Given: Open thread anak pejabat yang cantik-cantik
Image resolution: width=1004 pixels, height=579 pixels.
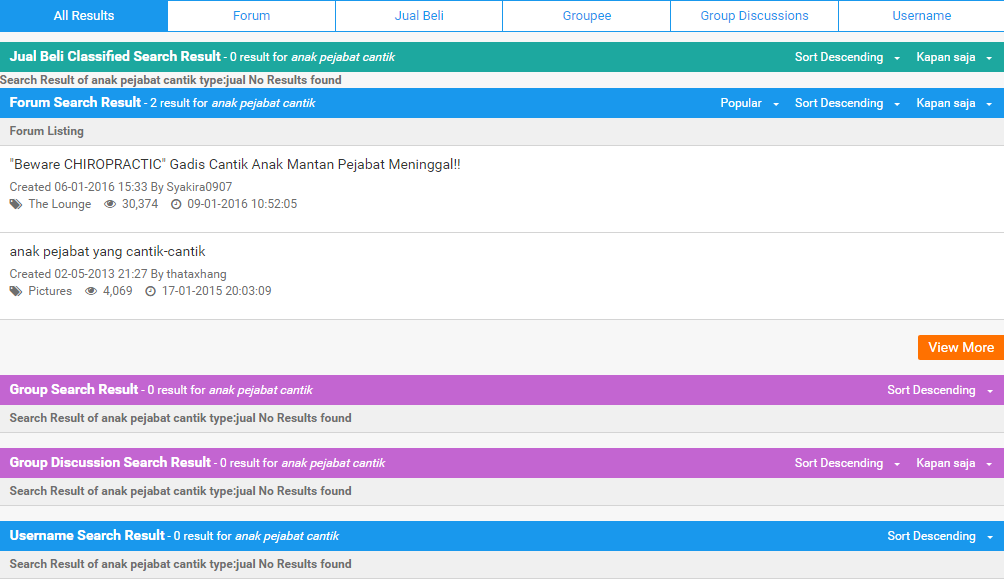Looking at the screenshot, I should click(108, 251).
